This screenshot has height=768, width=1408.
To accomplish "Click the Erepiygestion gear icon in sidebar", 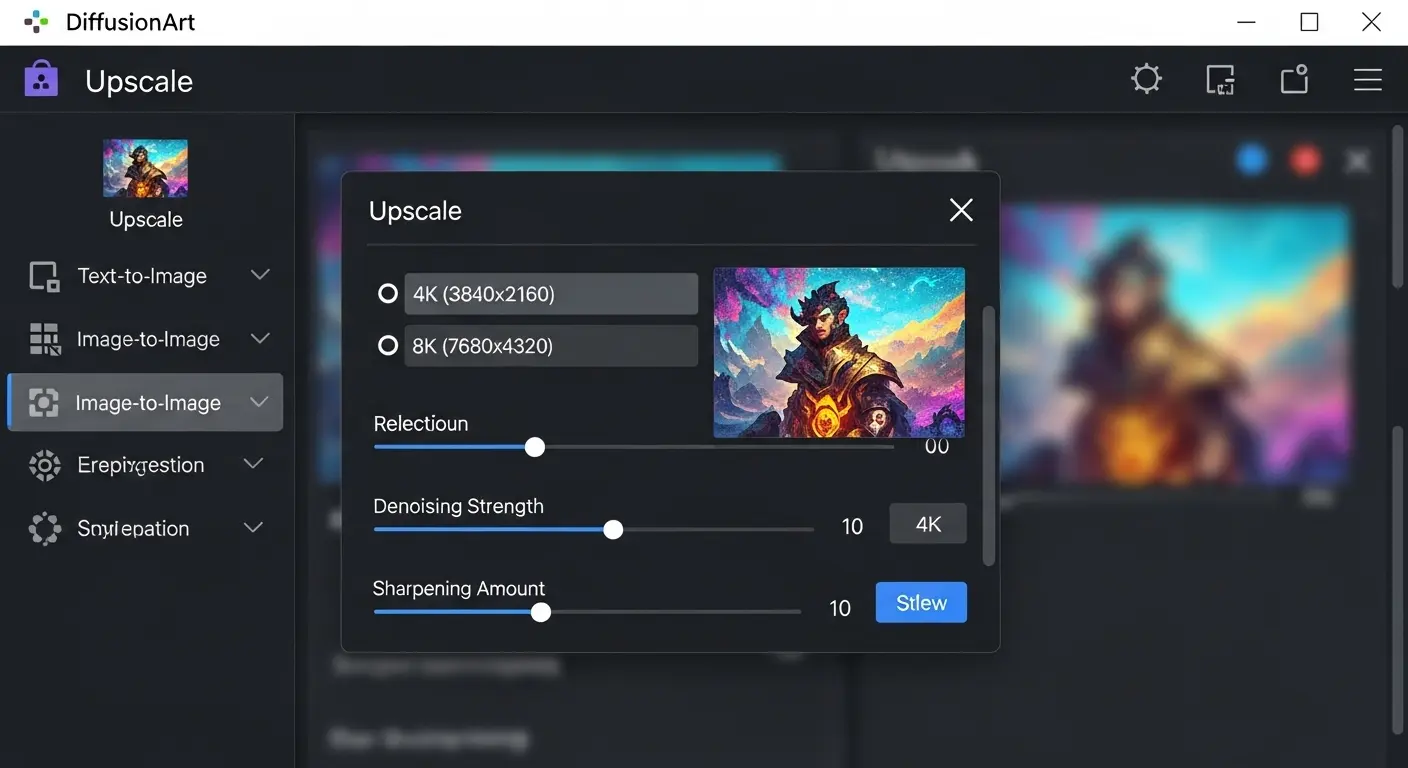I will pos(44,465).
